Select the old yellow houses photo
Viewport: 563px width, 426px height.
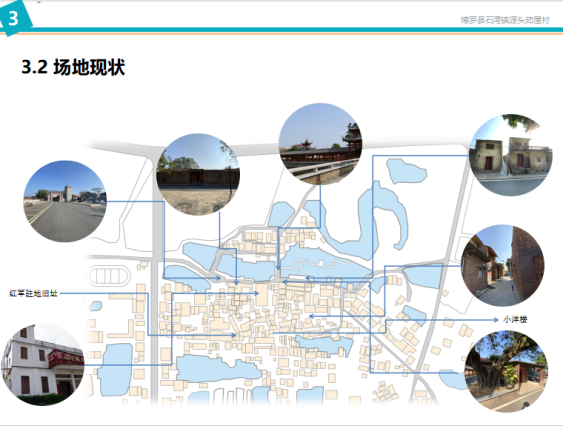click(x=511, y=155)
